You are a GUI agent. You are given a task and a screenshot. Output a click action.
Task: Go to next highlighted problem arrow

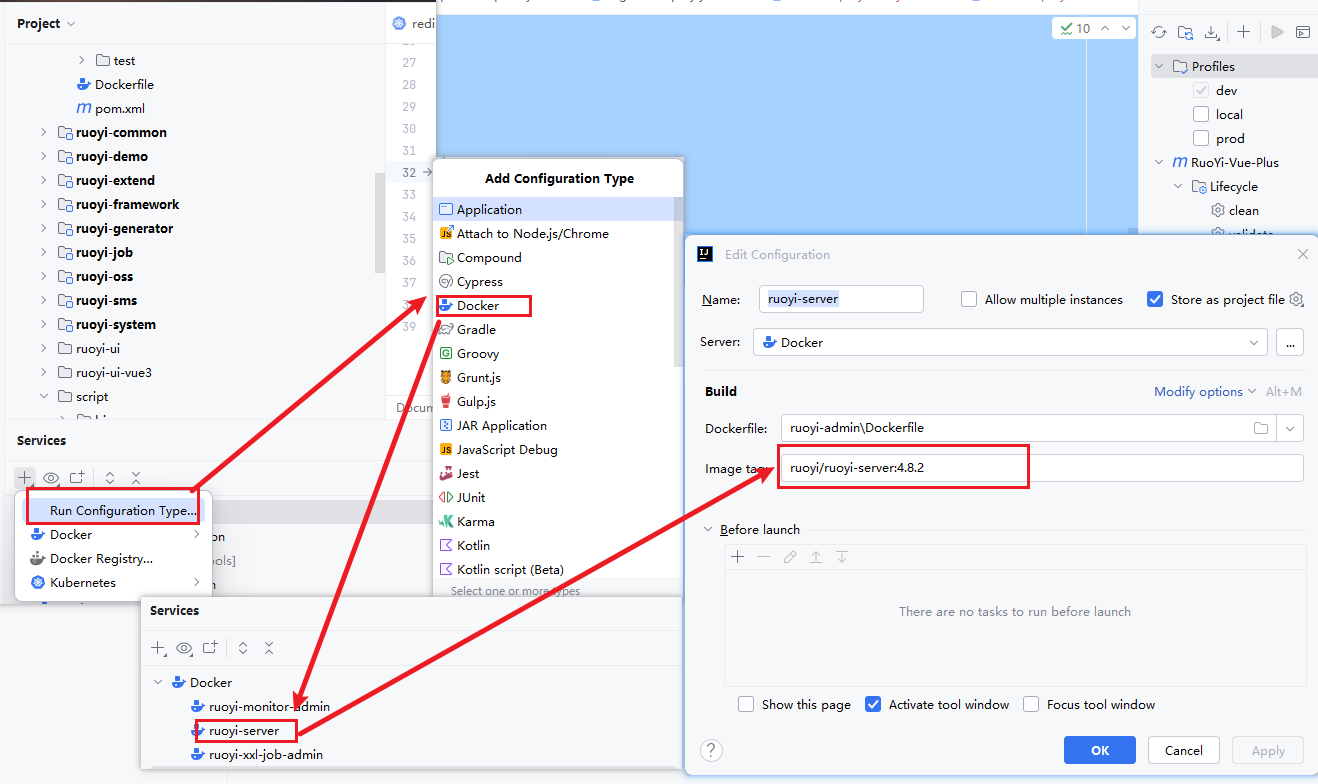point(1127,29)
